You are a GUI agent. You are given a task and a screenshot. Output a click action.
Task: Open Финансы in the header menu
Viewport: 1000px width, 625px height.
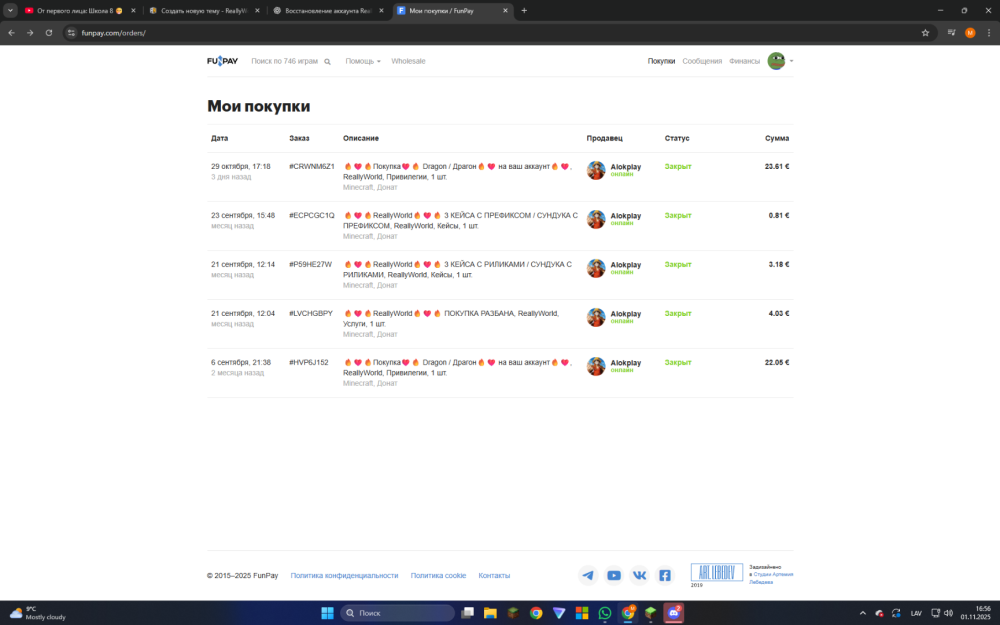(x=744, y=61)
